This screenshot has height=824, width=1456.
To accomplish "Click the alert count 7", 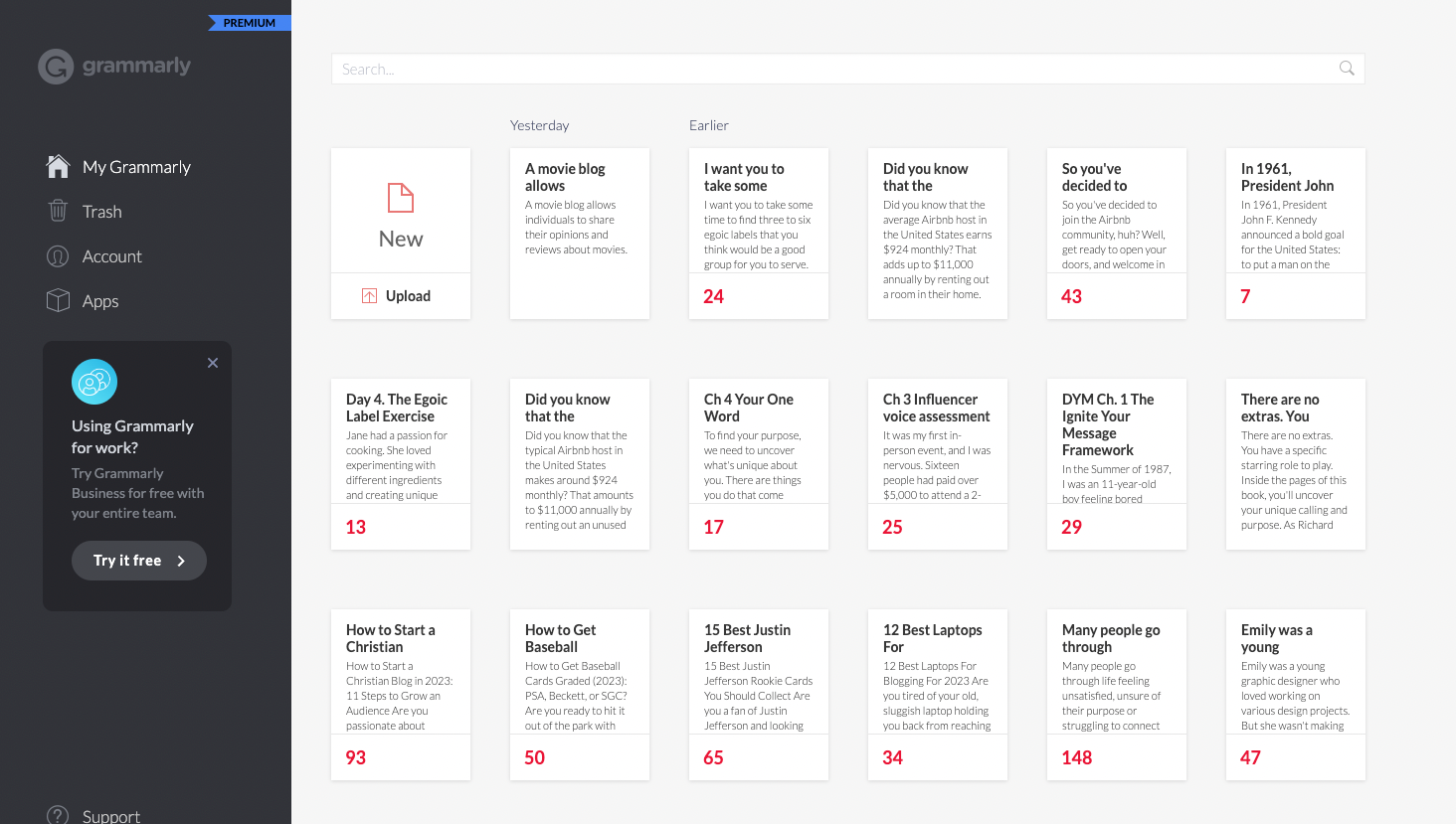I will point(1245,296).
